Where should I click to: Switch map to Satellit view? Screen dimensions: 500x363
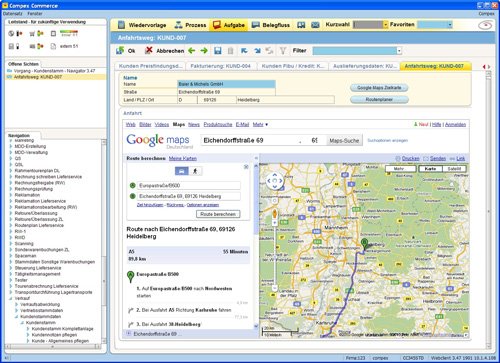(454, 169)
